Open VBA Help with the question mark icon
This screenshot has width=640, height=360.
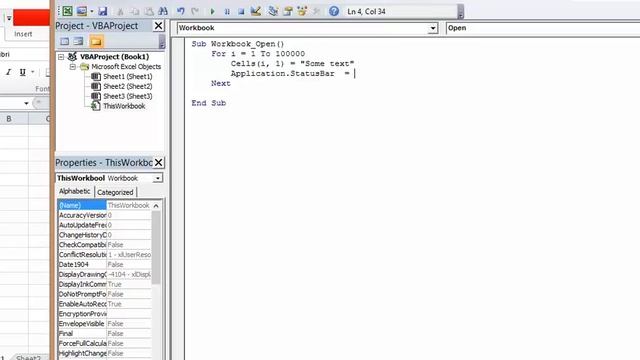pos(334,11)
